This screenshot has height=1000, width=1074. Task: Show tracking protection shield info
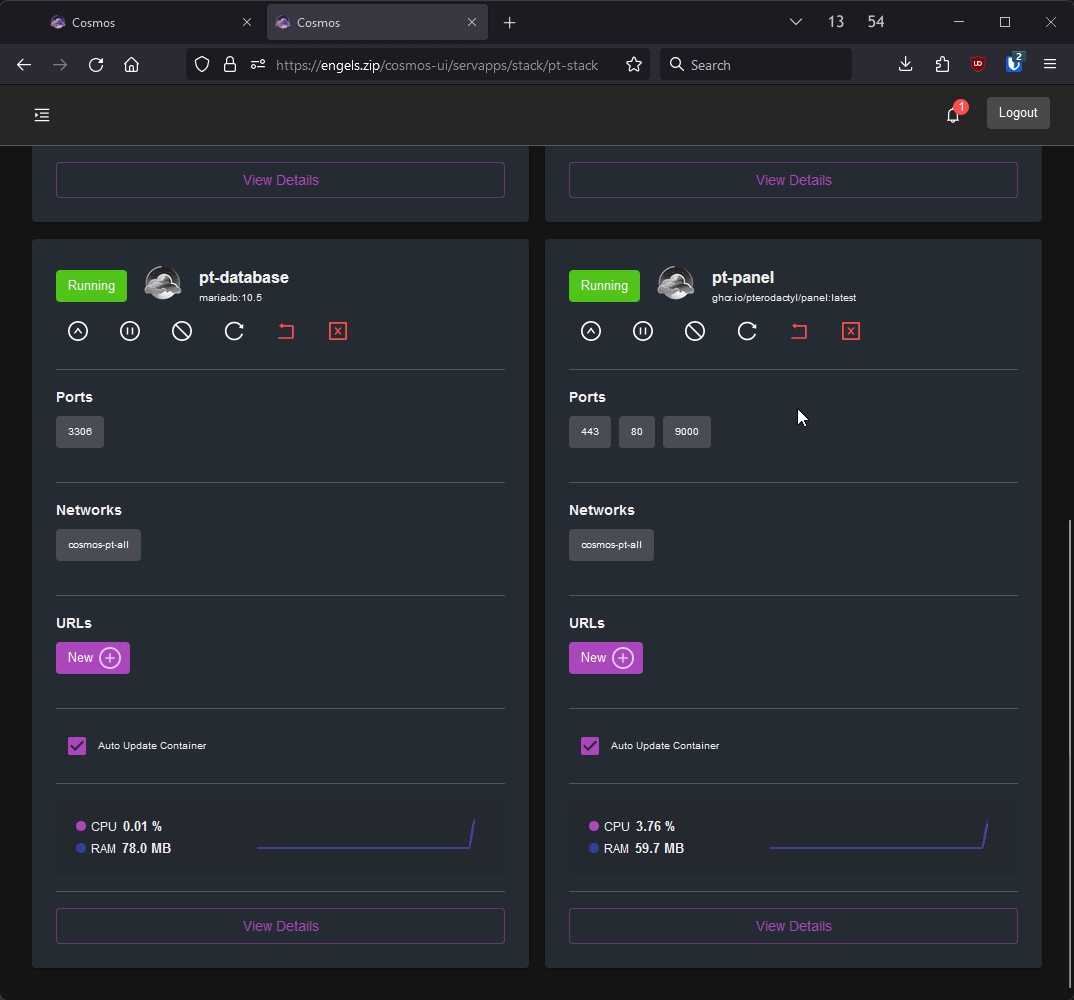(x=202, y=64)
